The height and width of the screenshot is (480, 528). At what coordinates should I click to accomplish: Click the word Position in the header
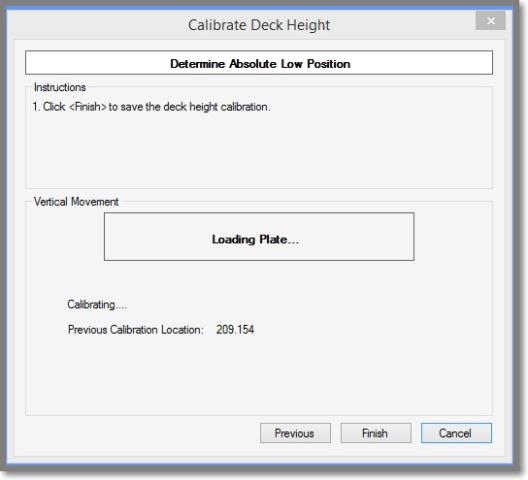click(329, 64)
